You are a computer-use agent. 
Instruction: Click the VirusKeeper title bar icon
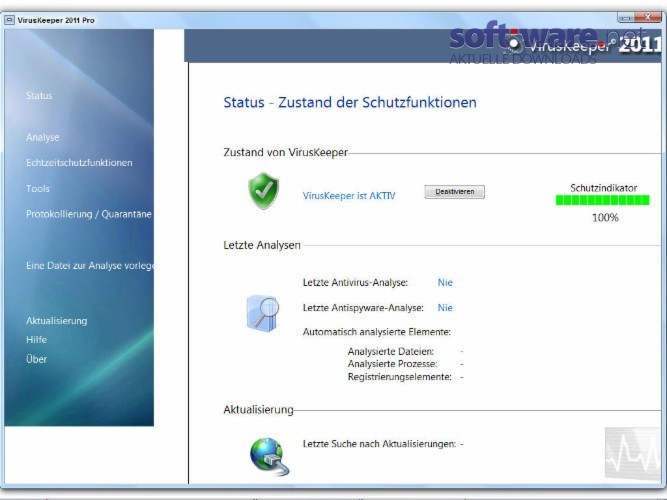pyautogui.click(x=9, y=20)
